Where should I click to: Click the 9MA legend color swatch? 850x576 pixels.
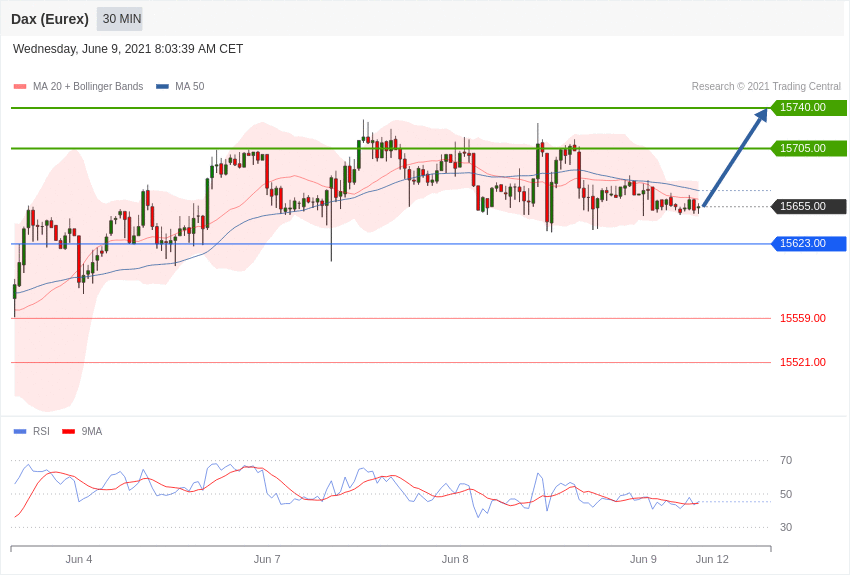point(69,432)
